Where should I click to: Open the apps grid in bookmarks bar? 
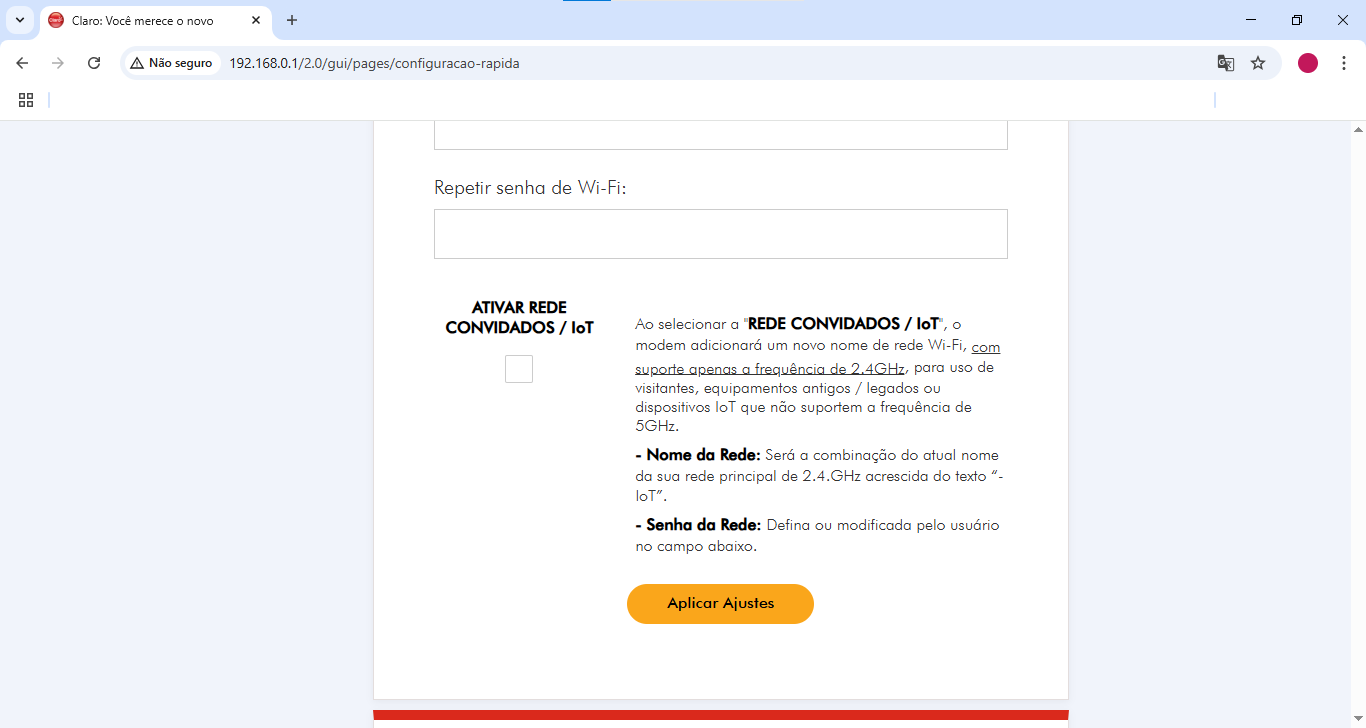coord(26,100)
